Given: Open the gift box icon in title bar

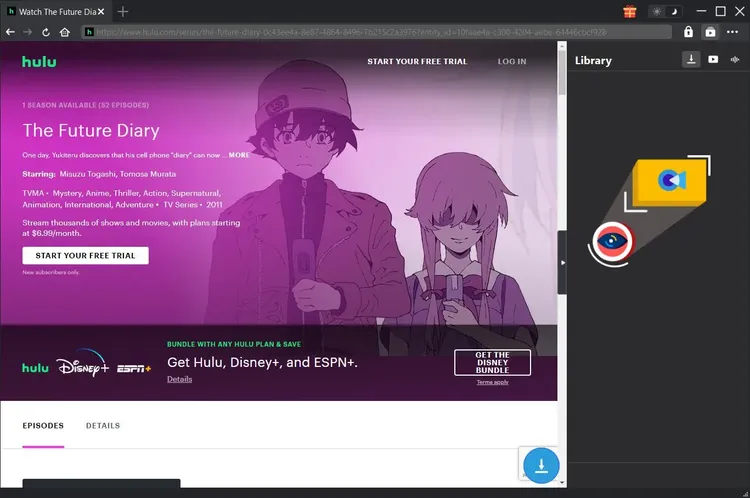Looking at the screenshot, I should click(x=630, y=12).
